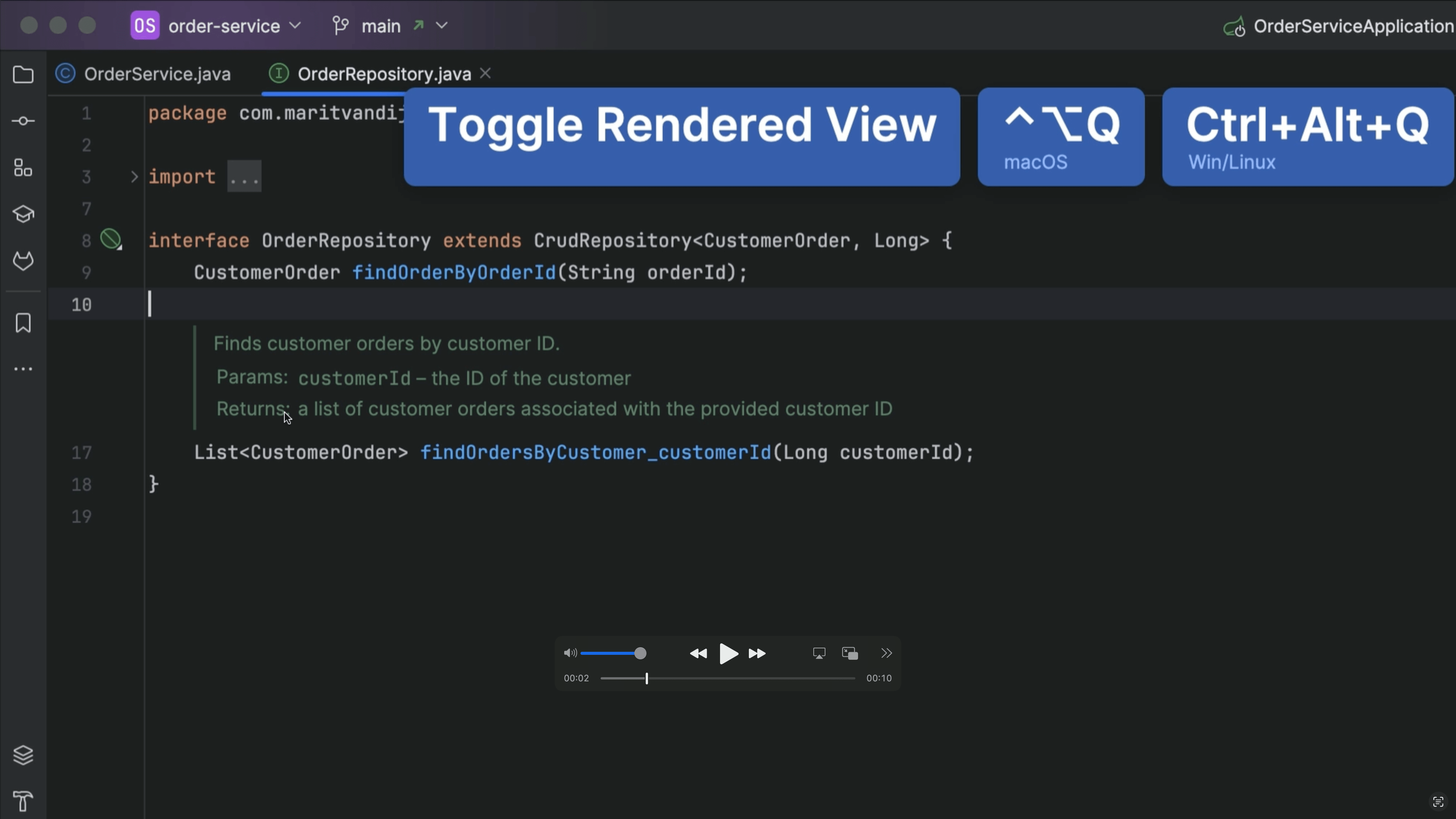This screenshot has width=1456, height=819.
Task: Open the Learn graduation cap icon
Action: 23,214
